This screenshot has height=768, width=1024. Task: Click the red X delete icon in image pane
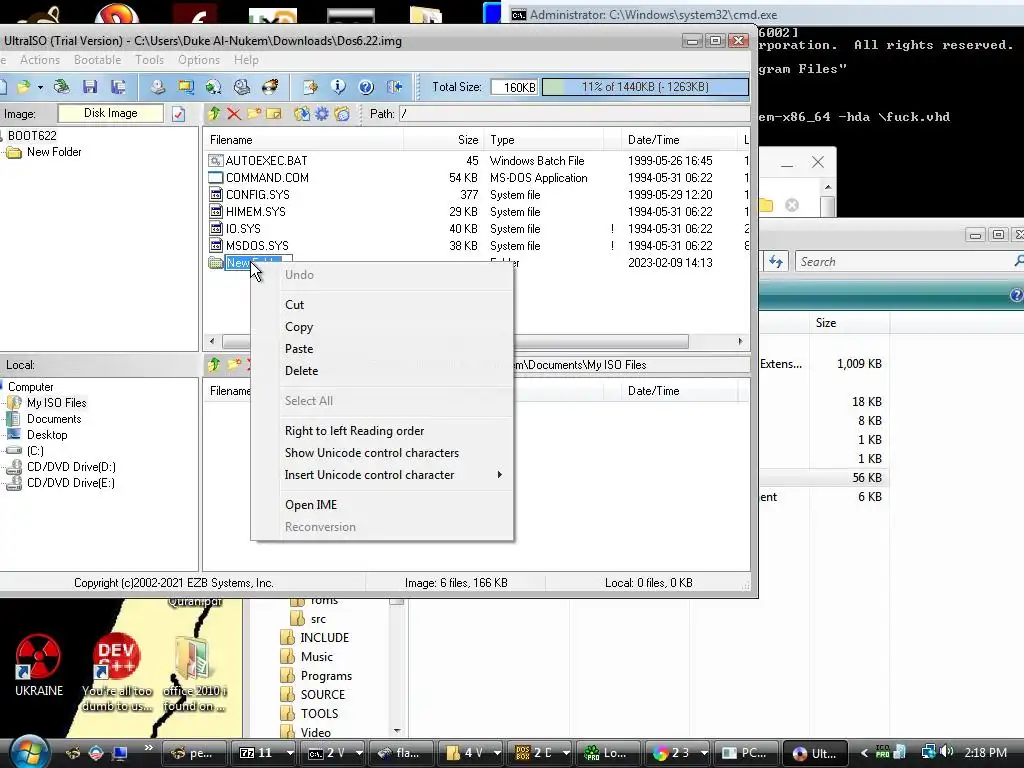click(234, 114)
